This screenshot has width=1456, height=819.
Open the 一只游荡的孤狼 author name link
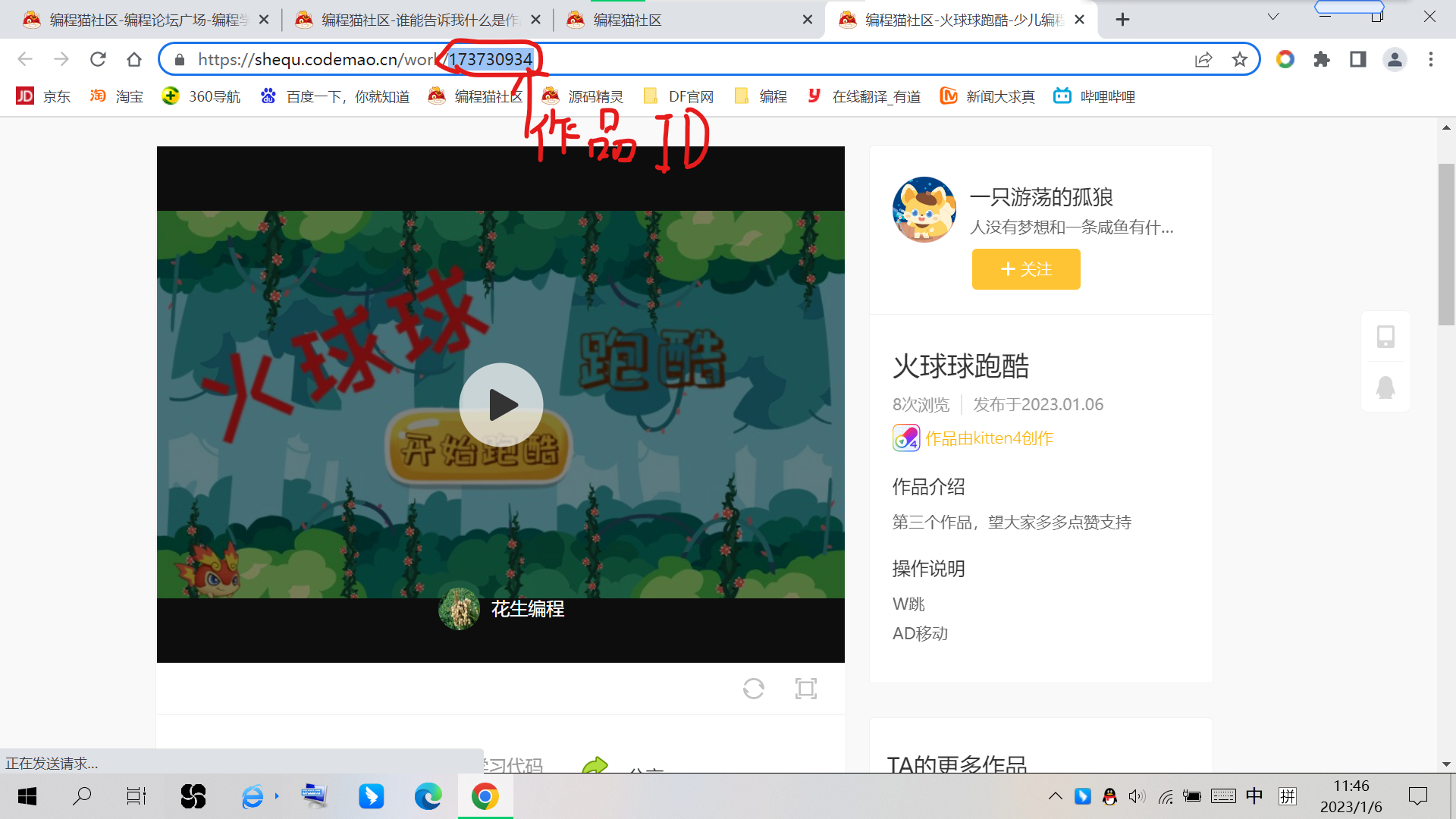[x=1041, y=197]
